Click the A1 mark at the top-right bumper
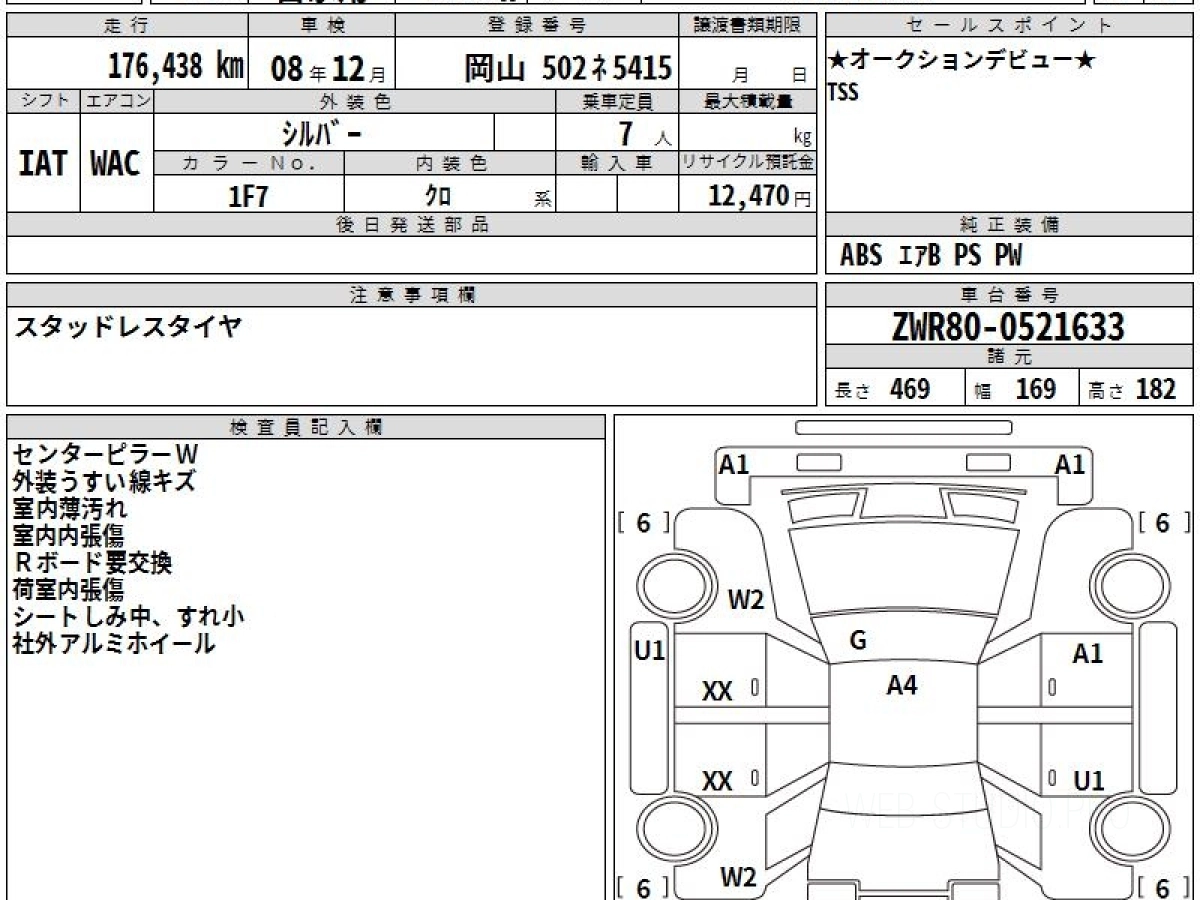This screenshot has height=900, width=1200. (1070, 464)
